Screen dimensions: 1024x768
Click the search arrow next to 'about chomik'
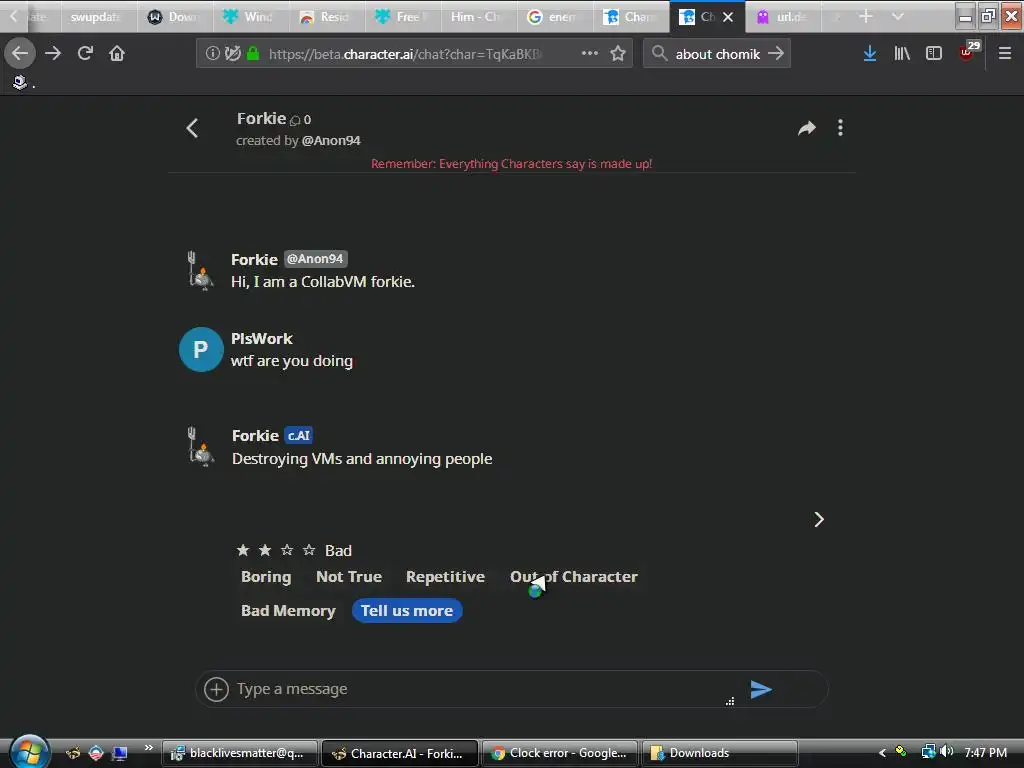tap(776, 54)
